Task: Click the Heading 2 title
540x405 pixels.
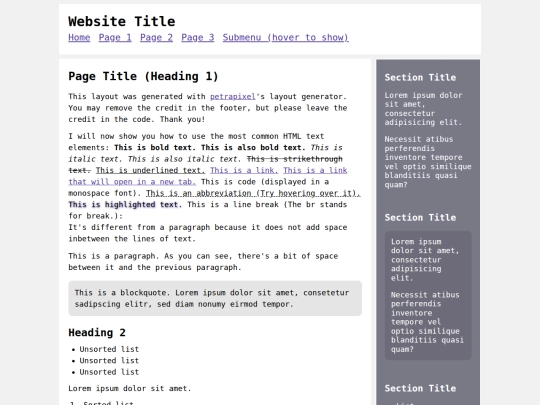Action: 97,333
